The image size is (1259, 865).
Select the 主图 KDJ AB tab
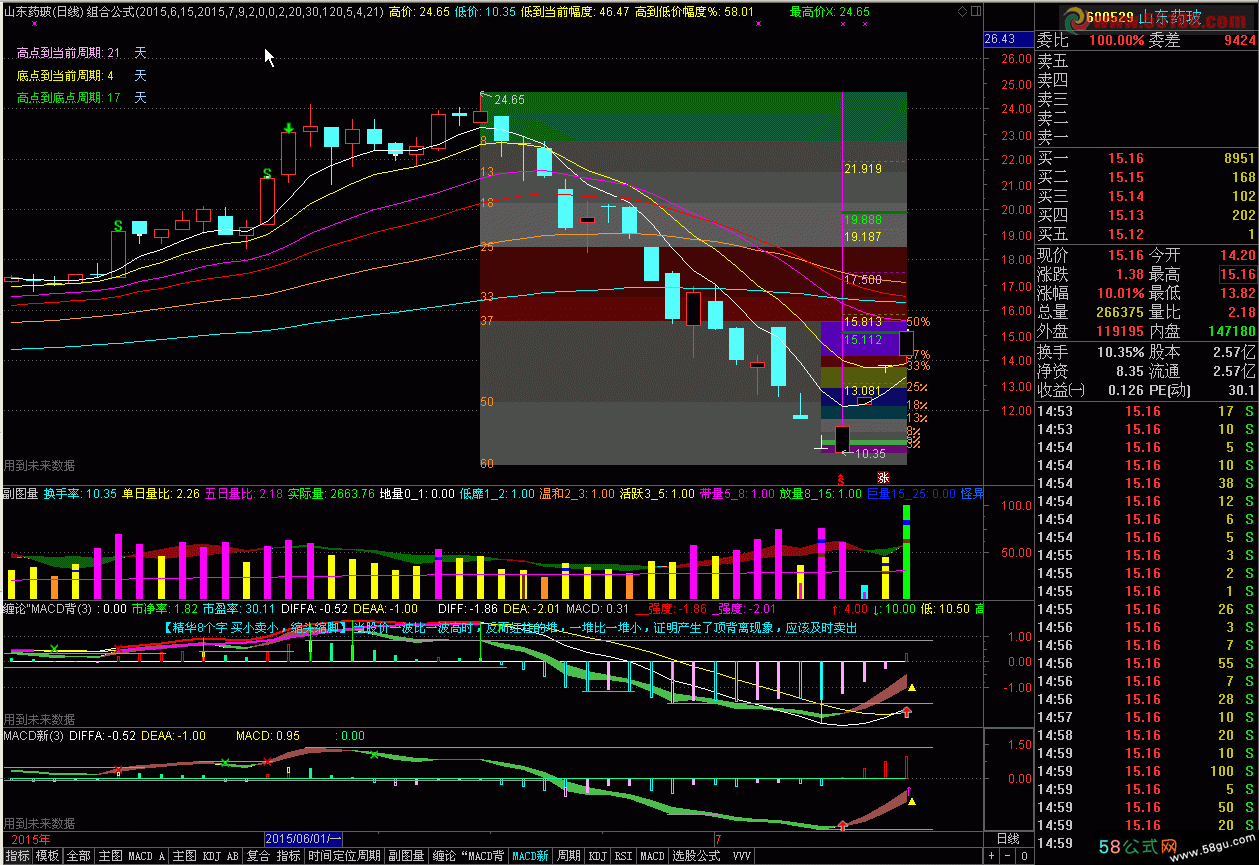pyautogui.click(x=206, y=856)
